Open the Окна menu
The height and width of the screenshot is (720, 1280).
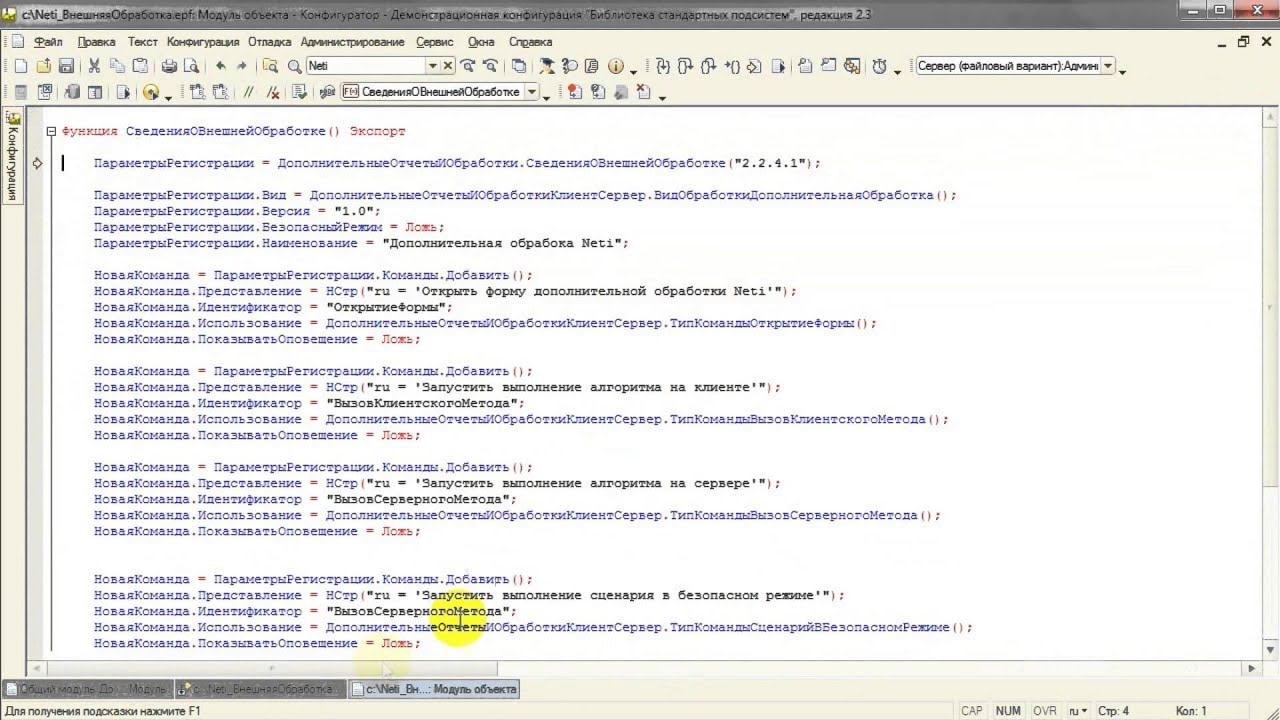pos(481,42)
